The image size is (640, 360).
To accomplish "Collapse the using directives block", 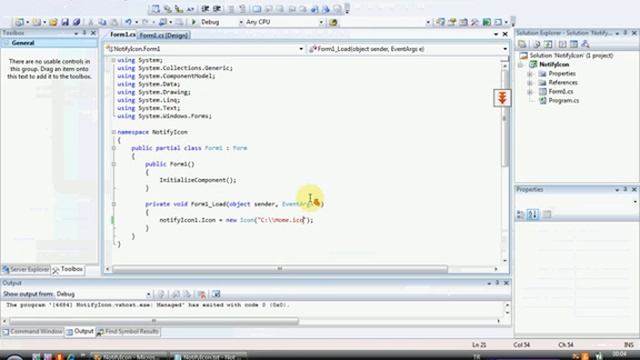I will [x=113, y=60].
